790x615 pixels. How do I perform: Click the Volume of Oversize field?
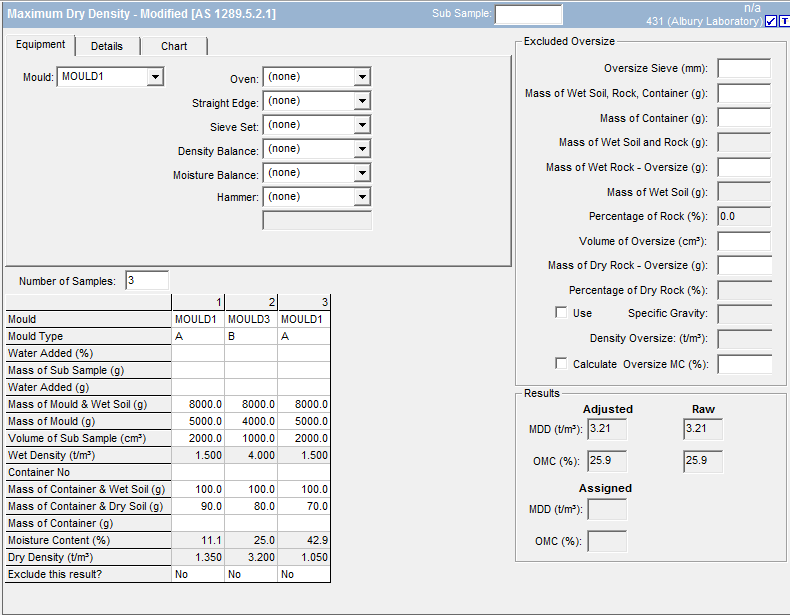coord(743,241)
